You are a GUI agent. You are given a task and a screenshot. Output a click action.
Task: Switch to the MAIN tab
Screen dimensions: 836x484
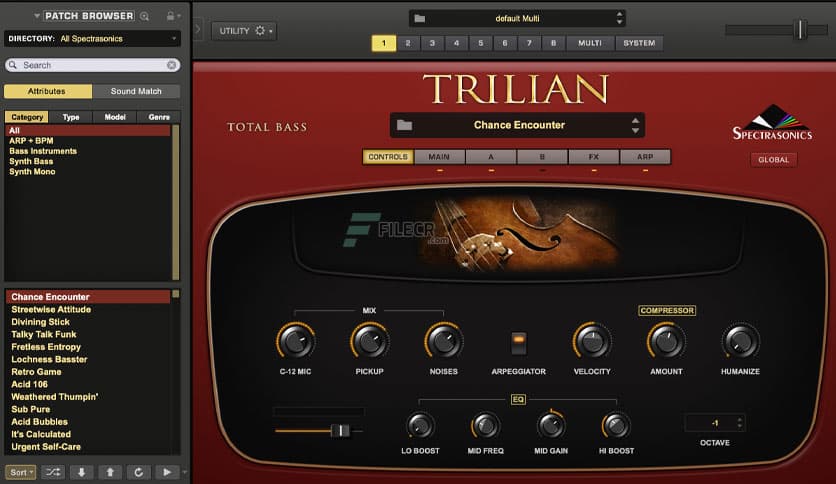[439, 157]
